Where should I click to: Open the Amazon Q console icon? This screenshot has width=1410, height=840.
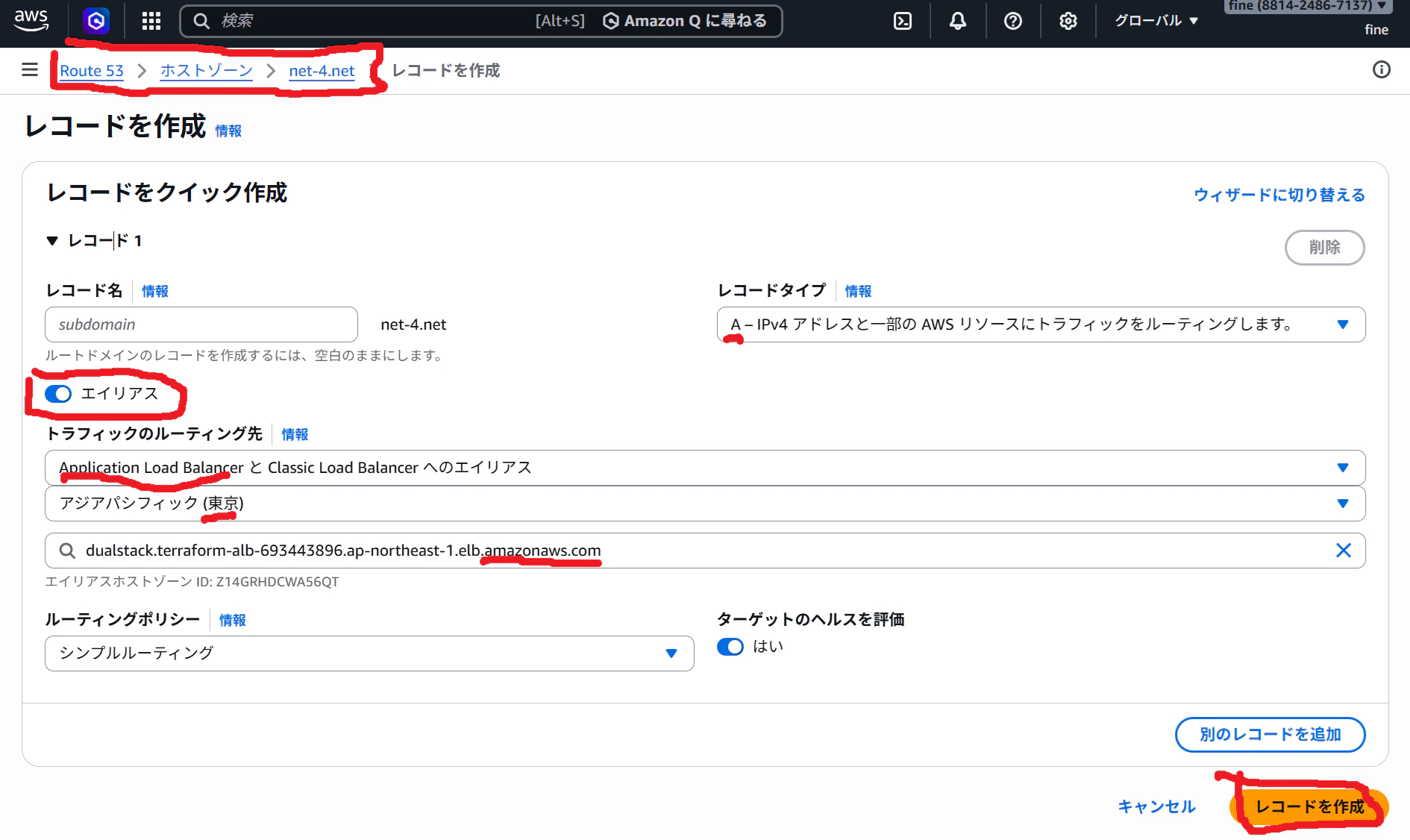[96, 21]
